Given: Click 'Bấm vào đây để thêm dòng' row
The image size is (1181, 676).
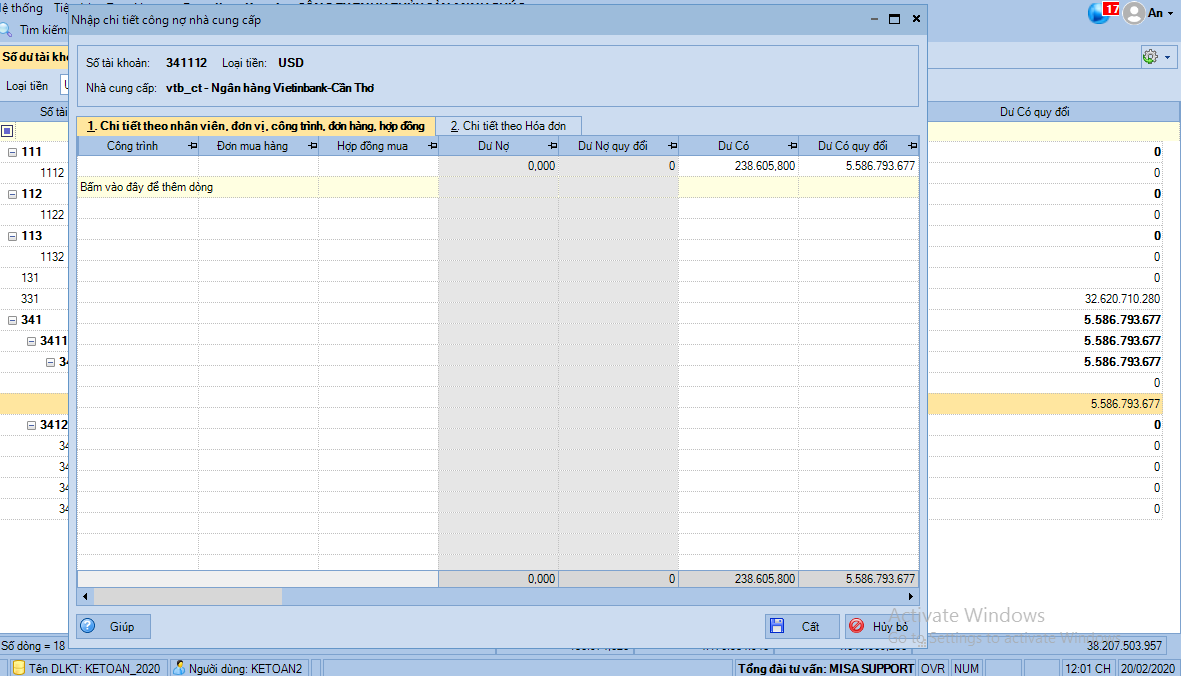Looking at the screenshot, I should (x=257, y=187).
